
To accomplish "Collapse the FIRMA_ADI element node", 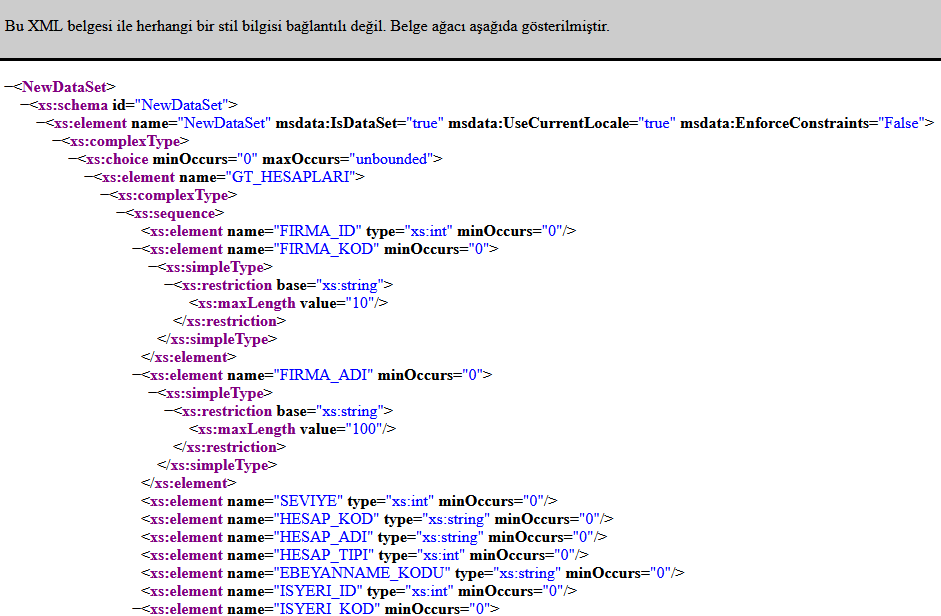I will pyautogui.click(x=137, y=375).
